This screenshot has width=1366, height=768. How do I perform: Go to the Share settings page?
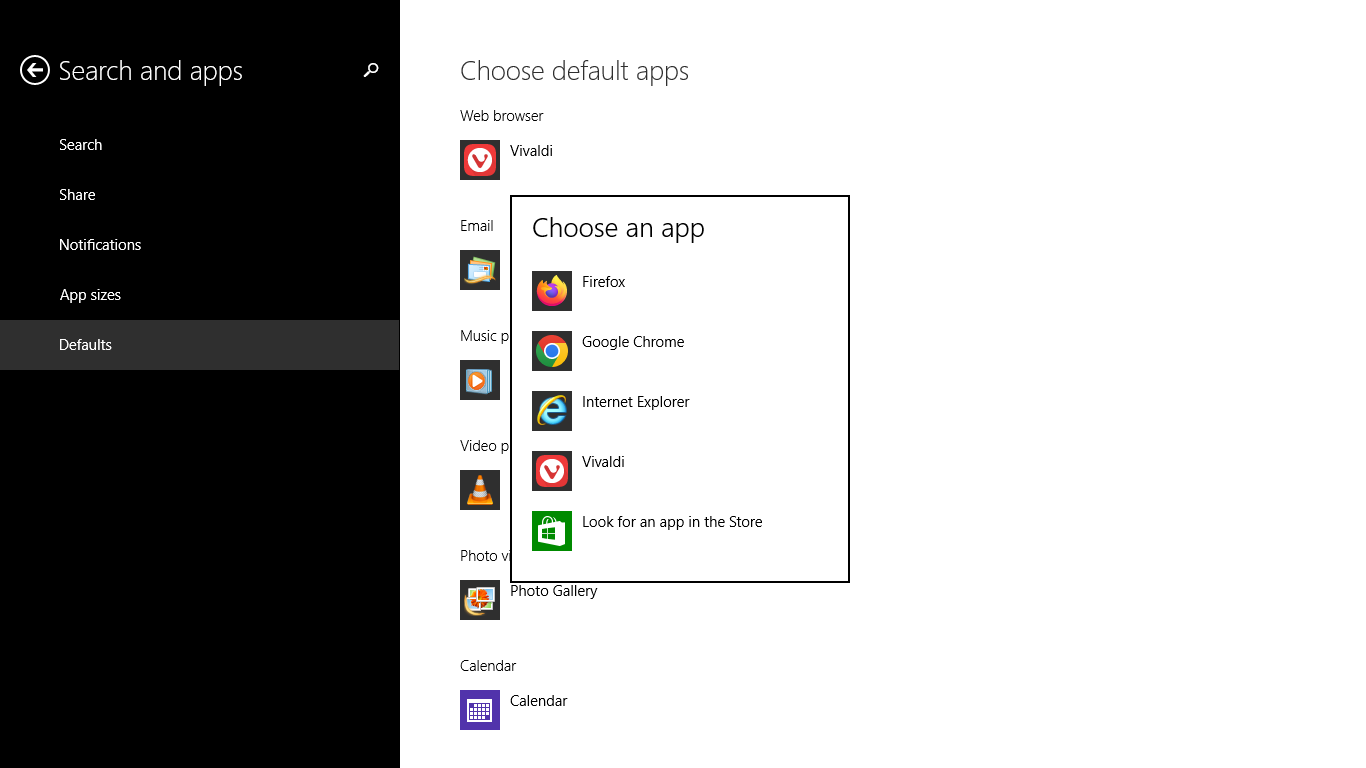coord(77,194)
